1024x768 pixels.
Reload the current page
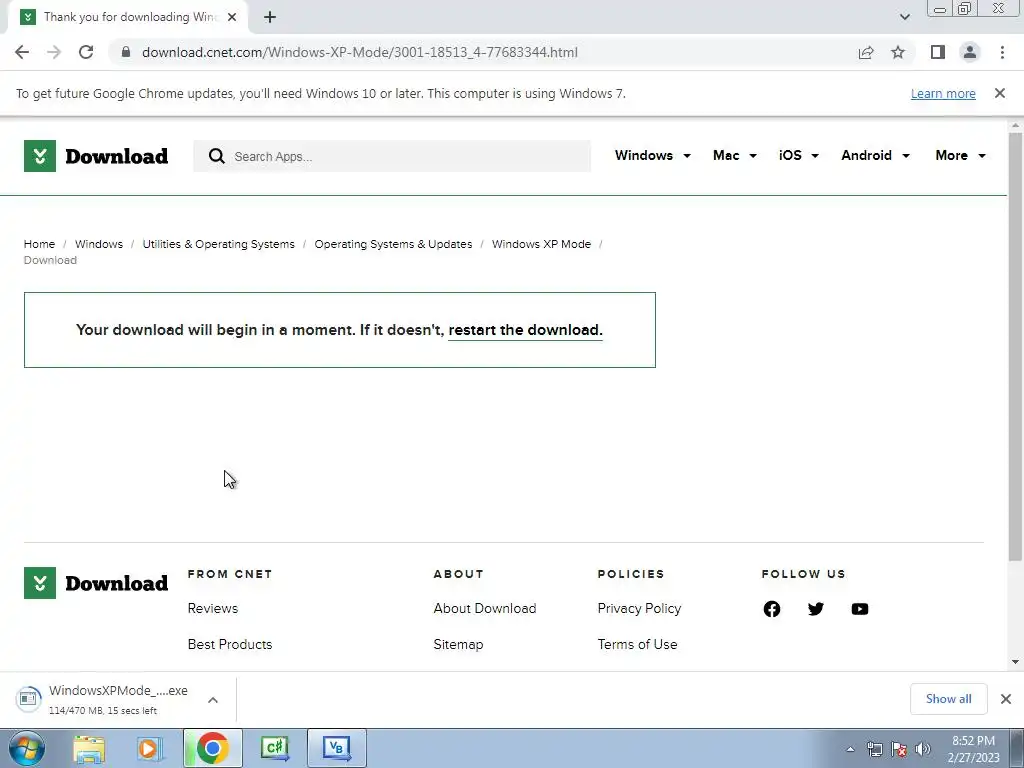click(86, 52)
